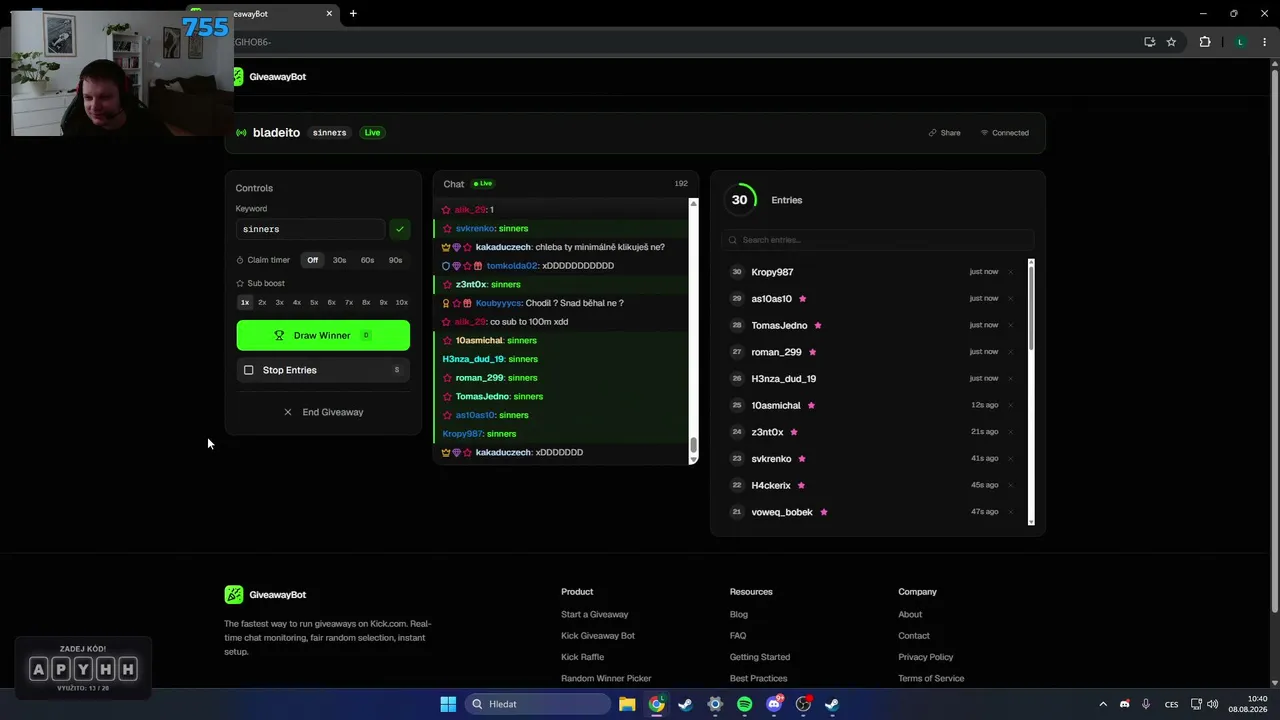This screenshot has width=1280, height=720.
Task: Select the 2x sub boost
Action: pyautogui.click(x=262, y=302)
